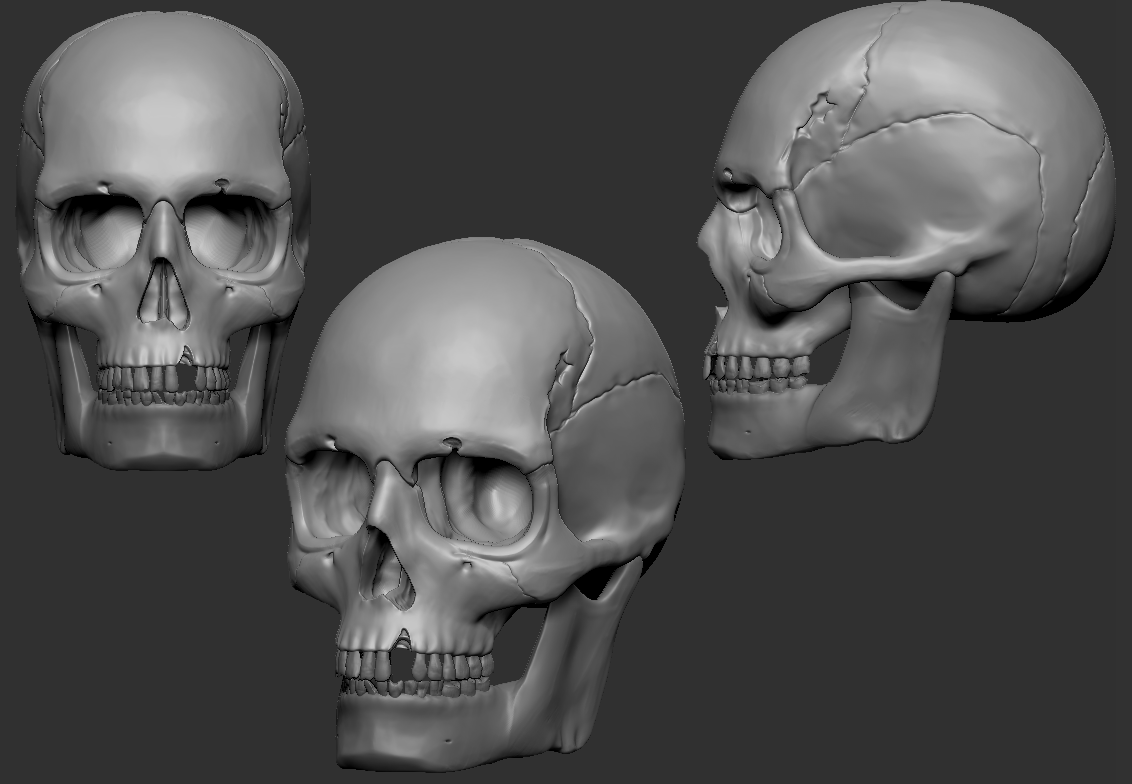Click the side-view skull's teeth

click(x=755, y=370)
